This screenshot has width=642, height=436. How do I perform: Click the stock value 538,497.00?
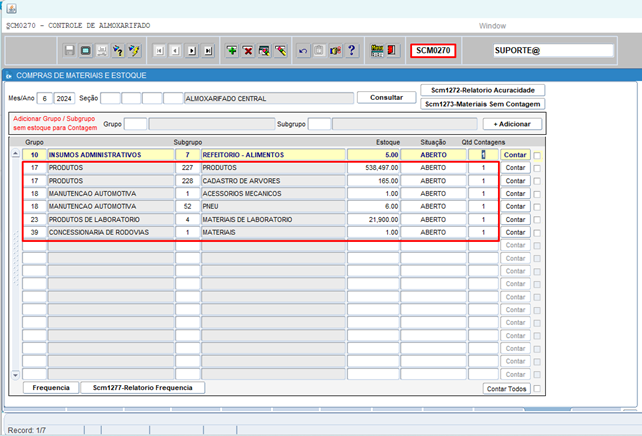(x=373, y=167)
